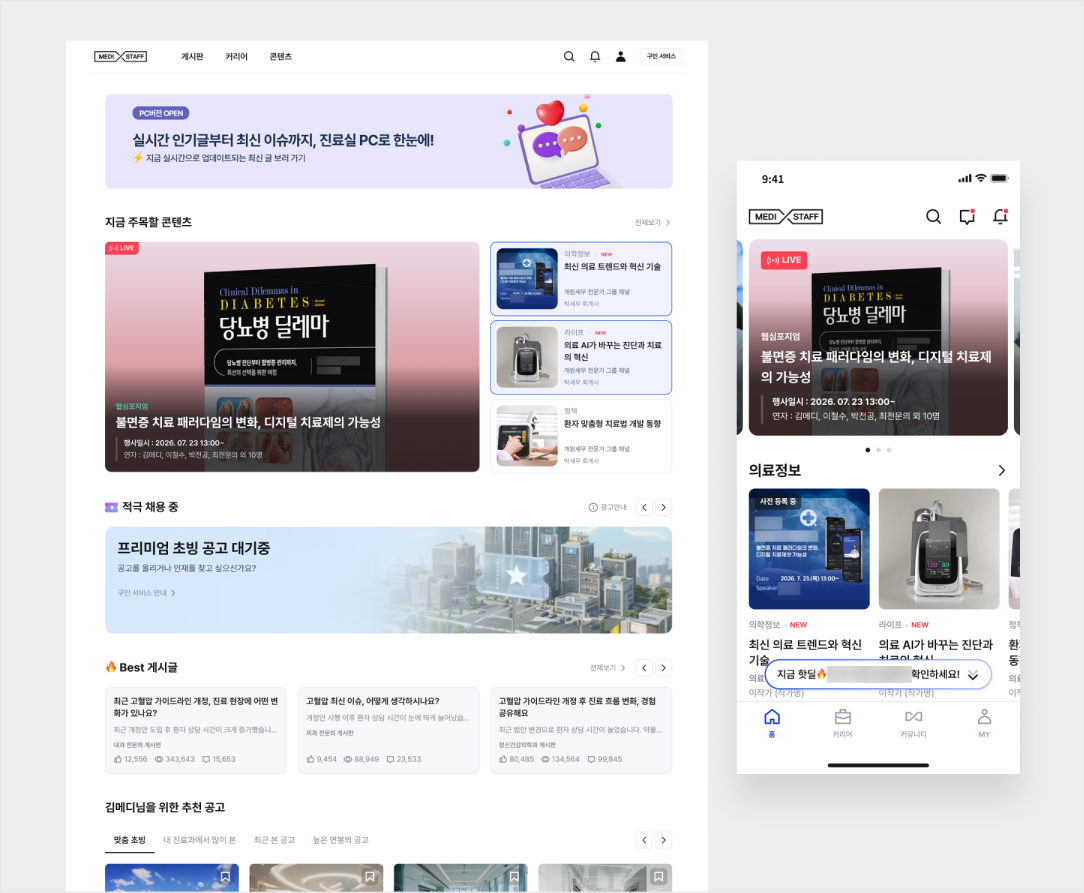Show previous recommended jobs beside 높은 연봉의 공고 tab
This screenshot has height=893, width=1084.
click(644, 840)
